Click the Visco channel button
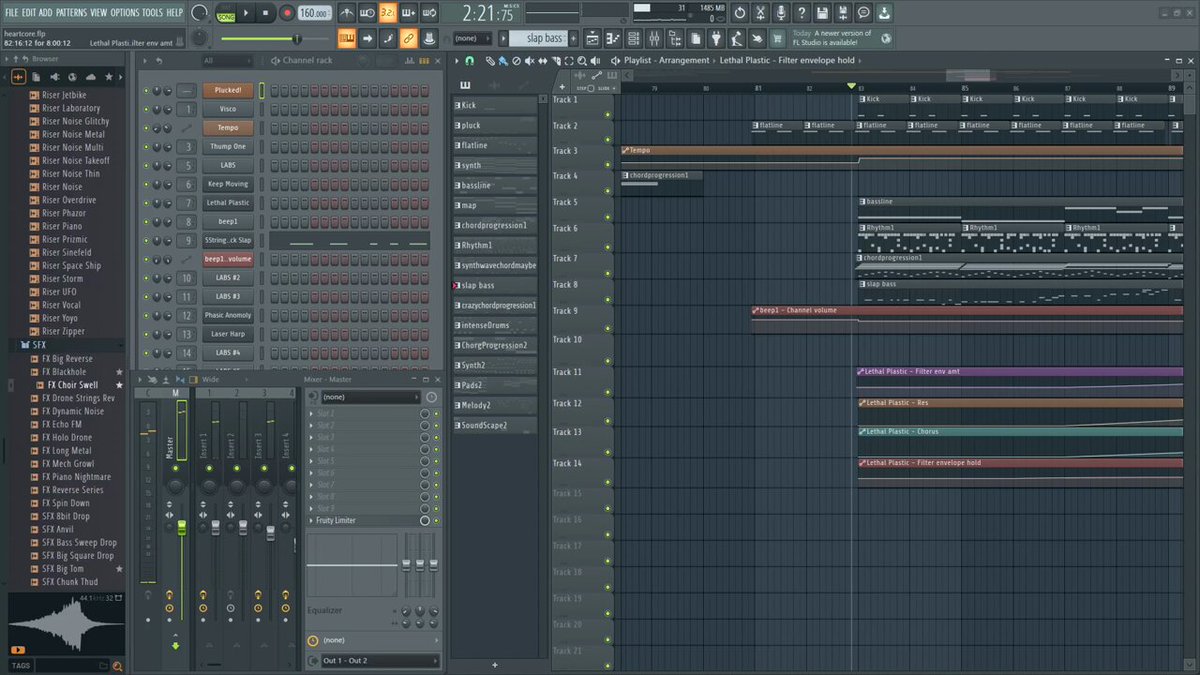The image size is (1200, 675). pos(228,109)
